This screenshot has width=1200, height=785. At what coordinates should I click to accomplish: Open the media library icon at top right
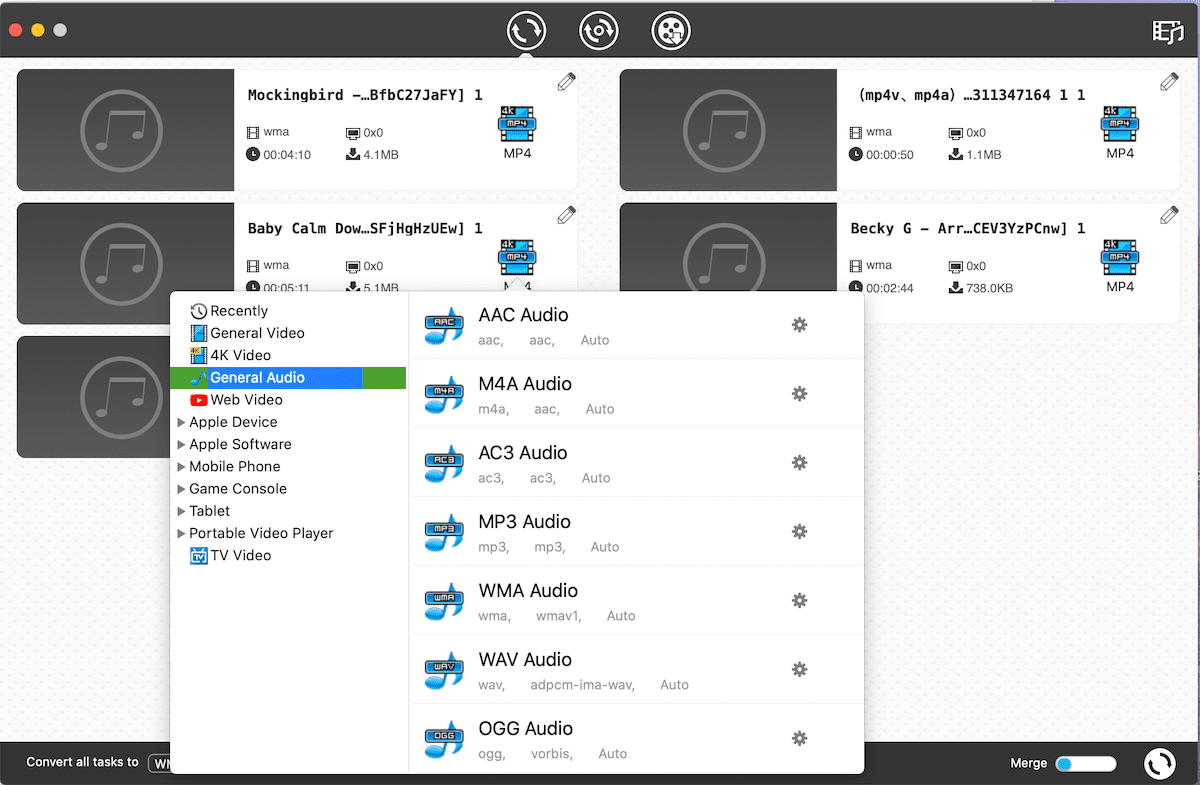1167,32
